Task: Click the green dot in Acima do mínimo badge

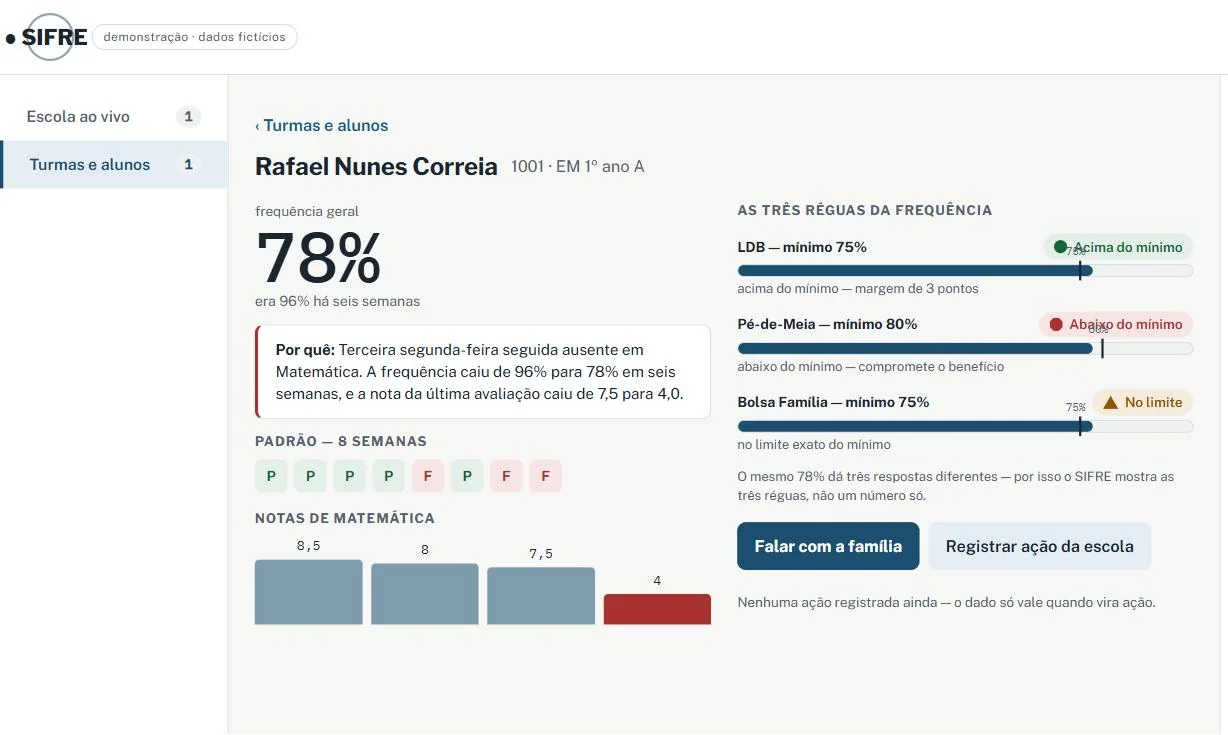Action: [1060, 247]
